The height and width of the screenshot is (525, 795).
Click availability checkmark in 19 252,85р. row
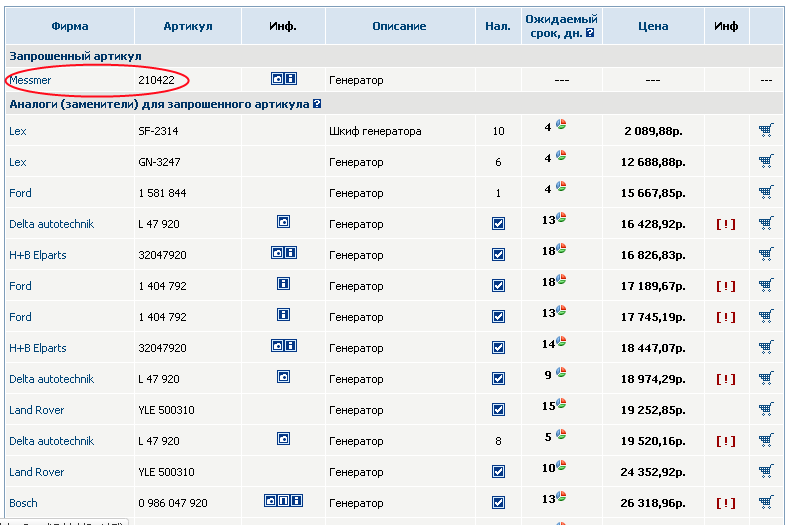click(x=498, y=410)
